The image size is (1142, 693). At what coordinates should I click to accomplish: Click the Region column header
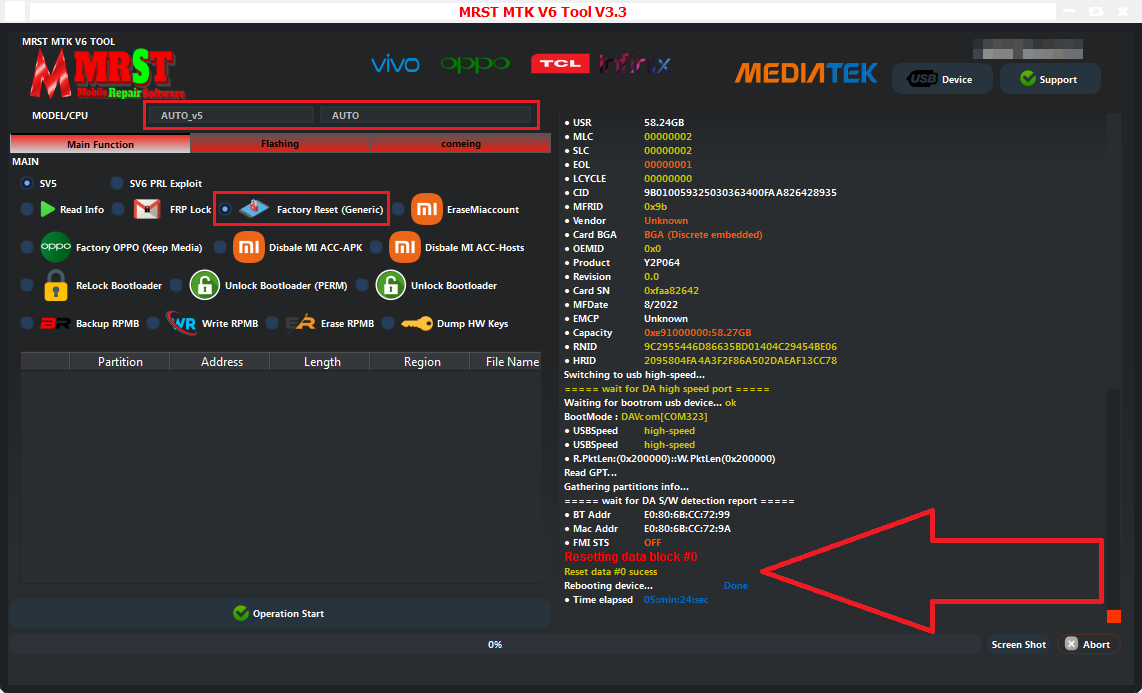click(x=422, y=362)
